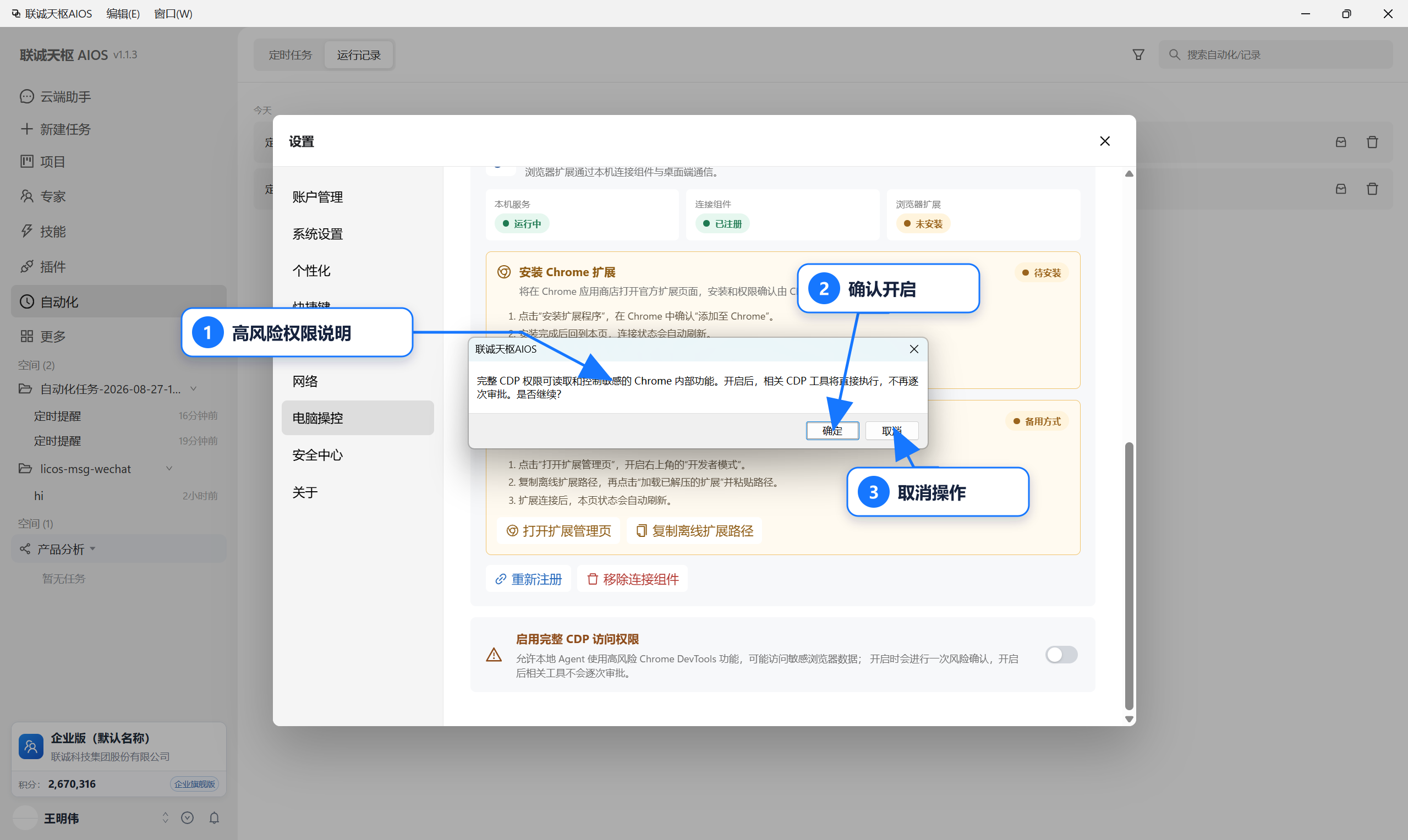Open 系统设置 settings section
This screenshot has width=1408, height=840.
[x=358, y=234]
